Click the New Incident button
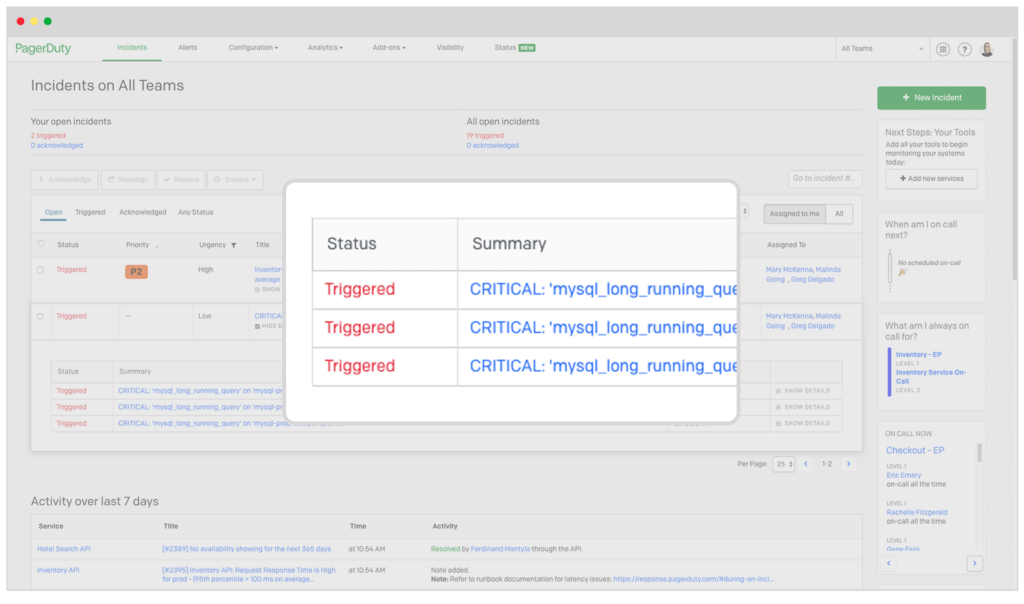 tap(931, 98)
